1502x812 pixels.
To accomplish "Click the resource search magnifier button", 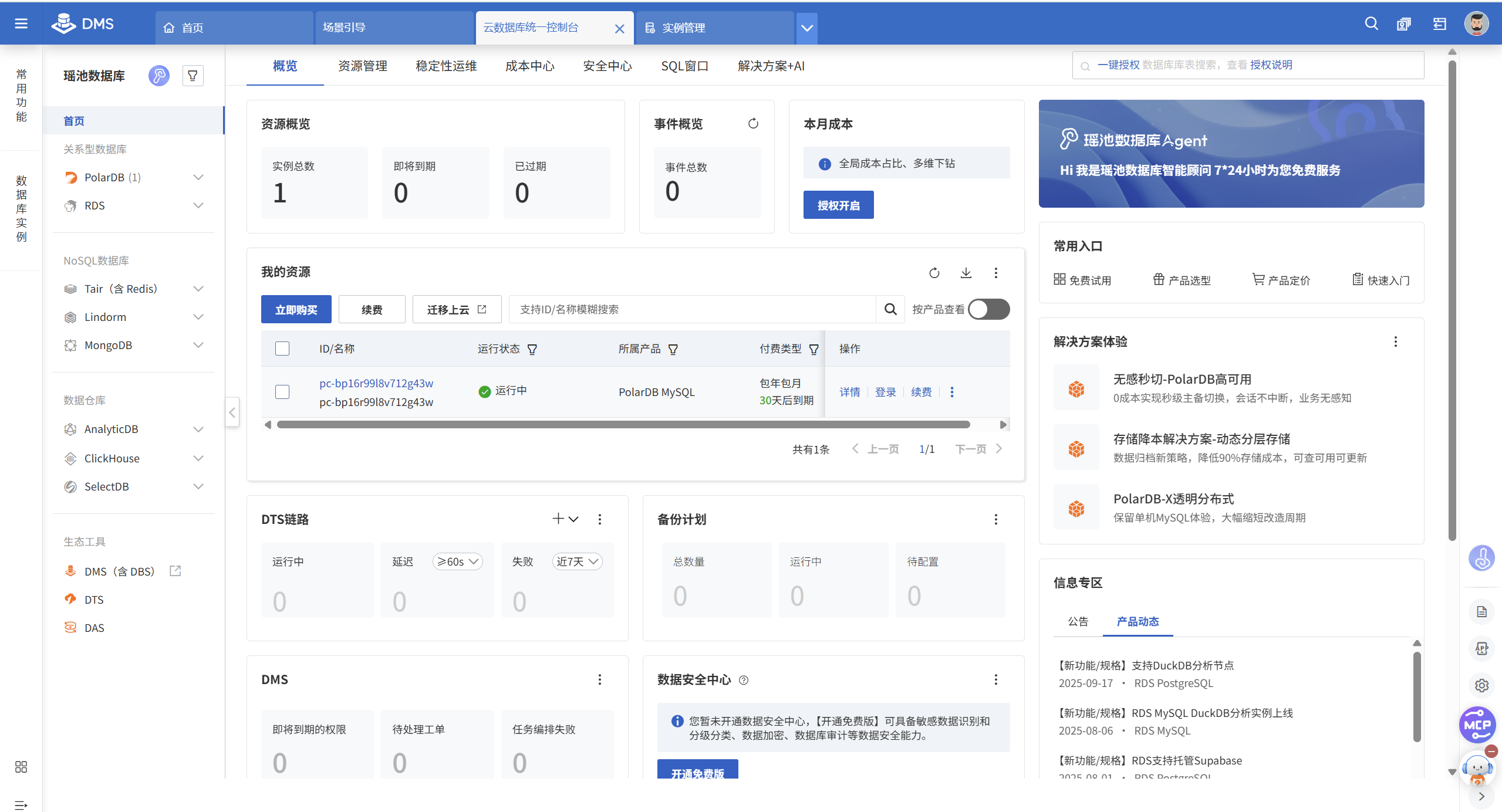I will click(x=890, y=309).
